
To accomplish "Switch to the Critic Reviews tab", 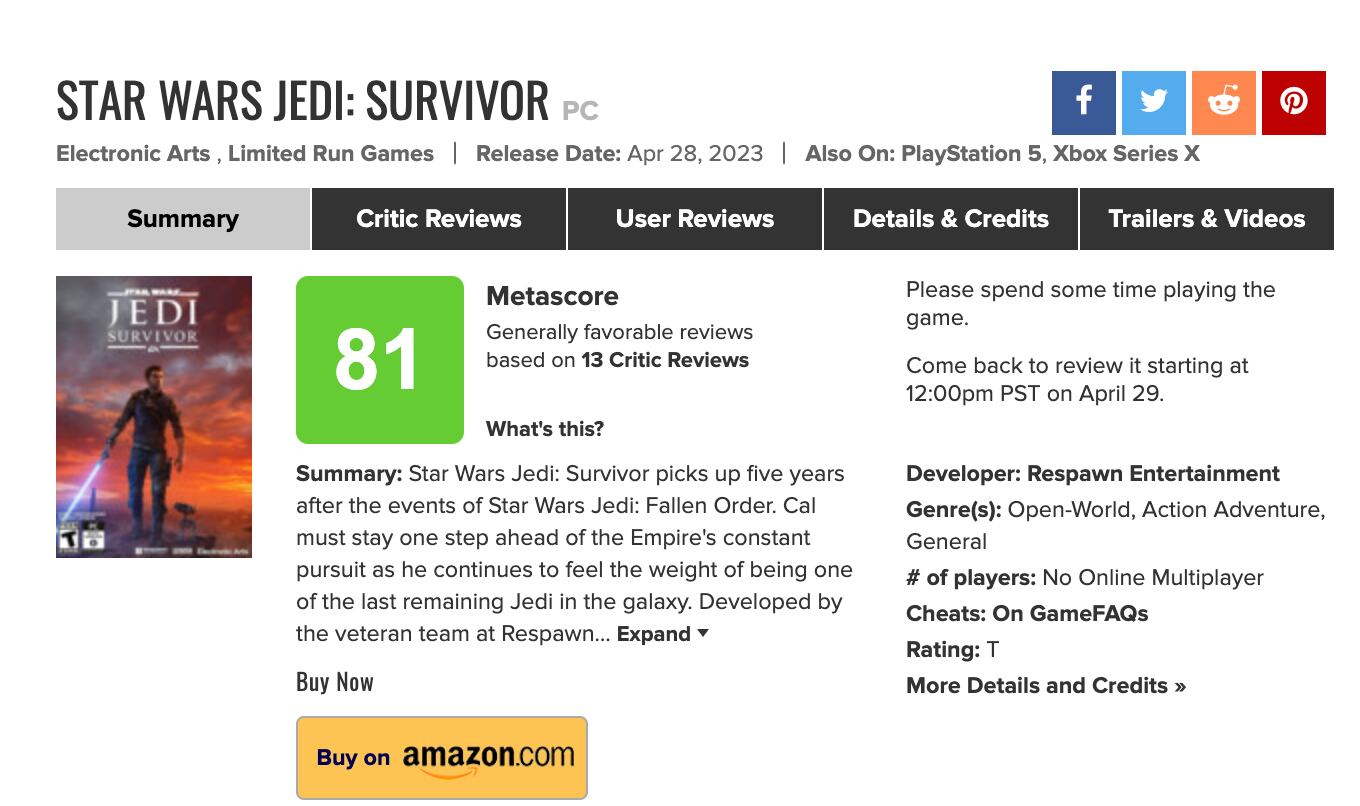I will pos(438,218).
